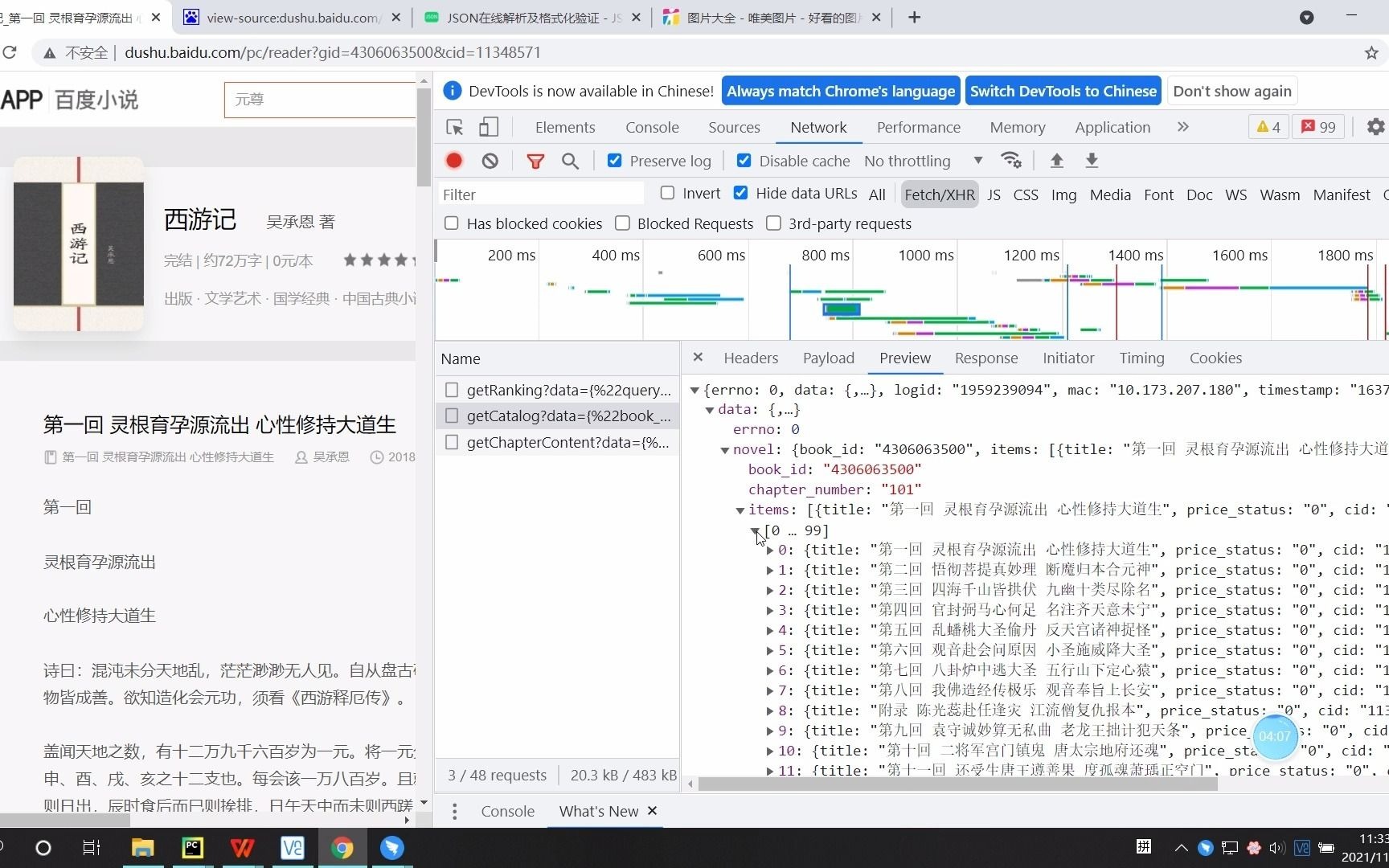Click the 百度小说 search box

pos(320,100)
